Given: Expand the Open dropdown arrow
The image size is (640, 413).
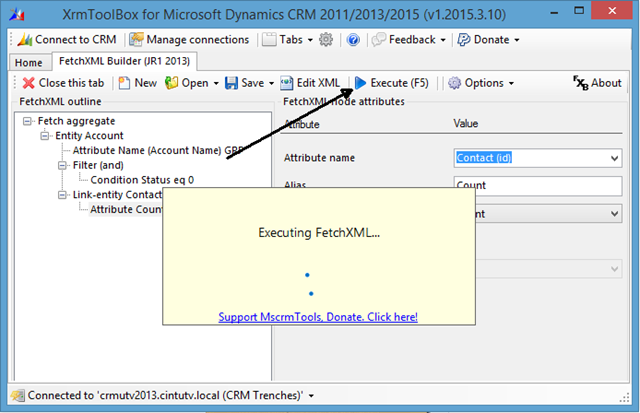Looking at the screenshot, I should pyautogui.click(x=216, y=83).
